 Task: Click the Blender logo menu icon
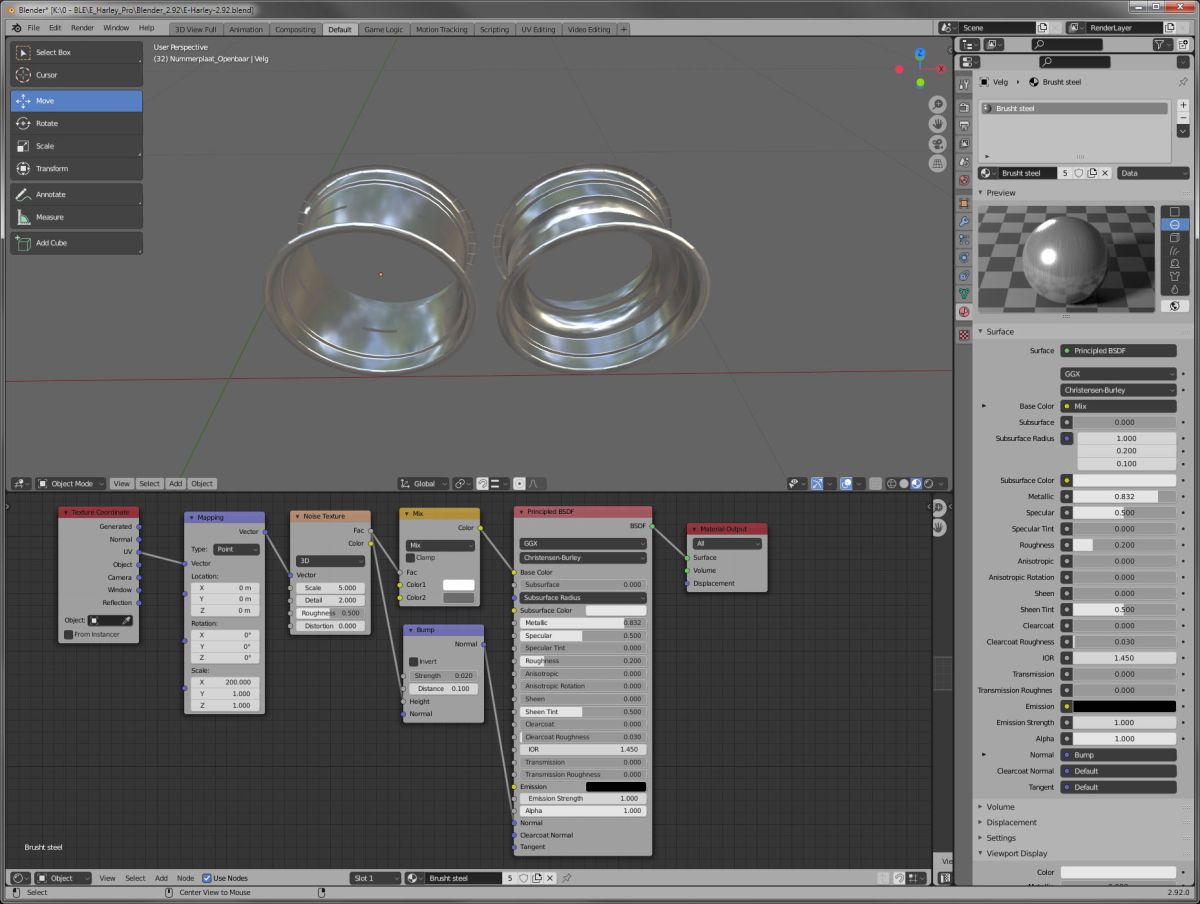(x=17, y=28)
